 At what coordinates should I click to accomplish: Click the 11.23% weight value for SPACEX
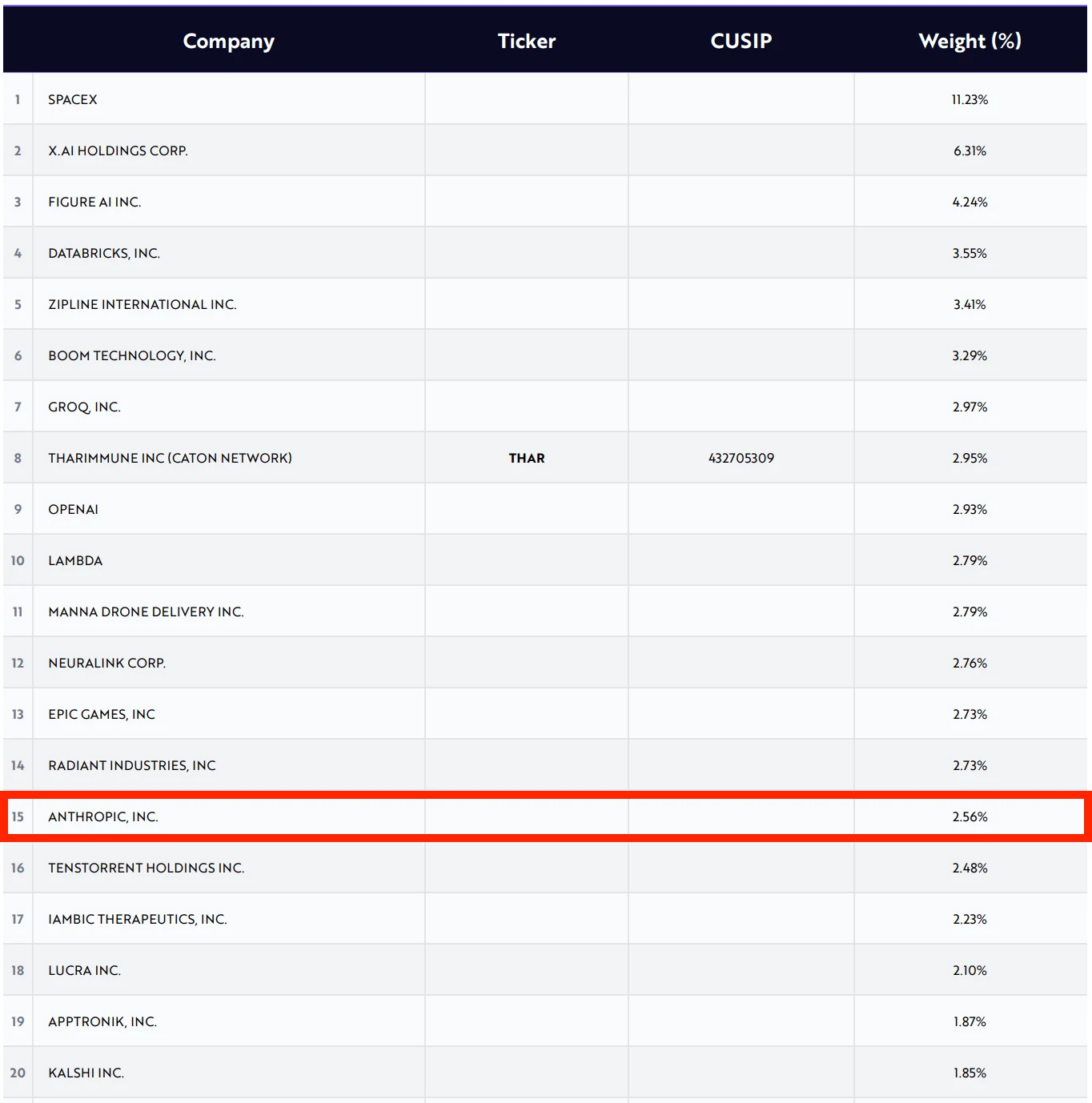pos(970,99)
